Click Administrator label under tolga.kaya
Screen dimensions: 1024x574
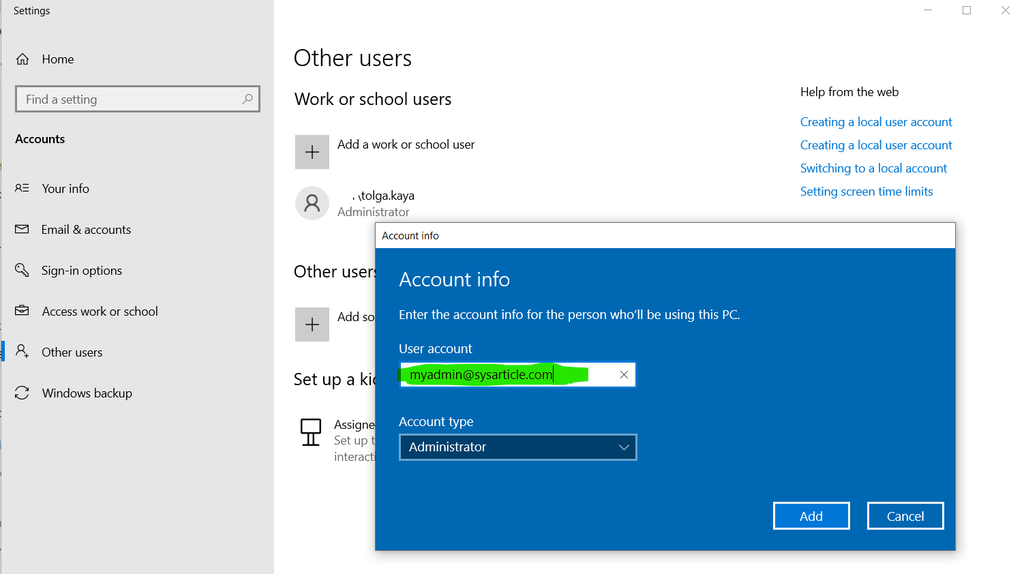[374, 212]
